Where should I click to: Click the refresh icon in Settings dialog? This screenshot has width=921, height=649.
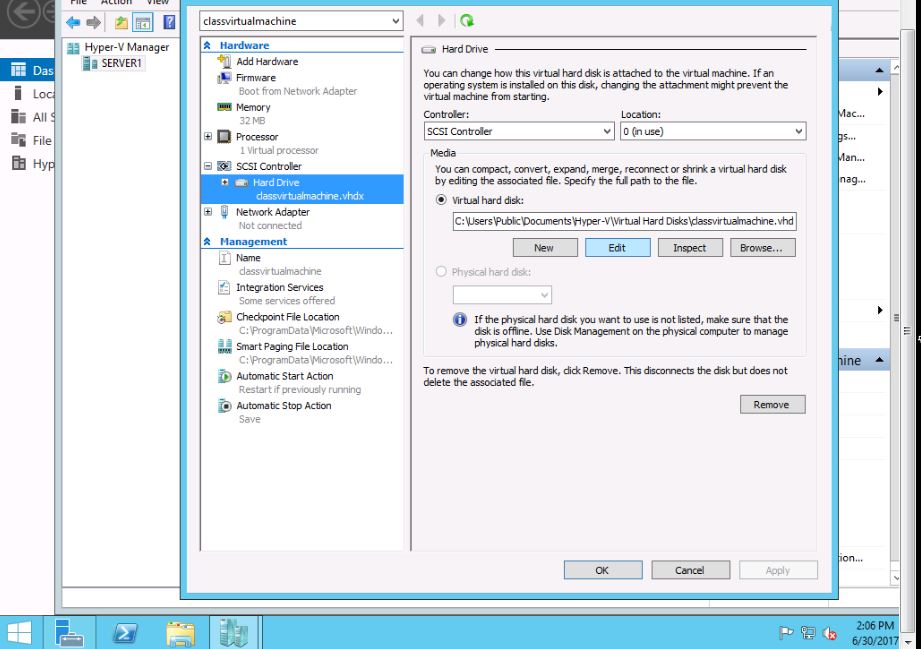[467, 21]
